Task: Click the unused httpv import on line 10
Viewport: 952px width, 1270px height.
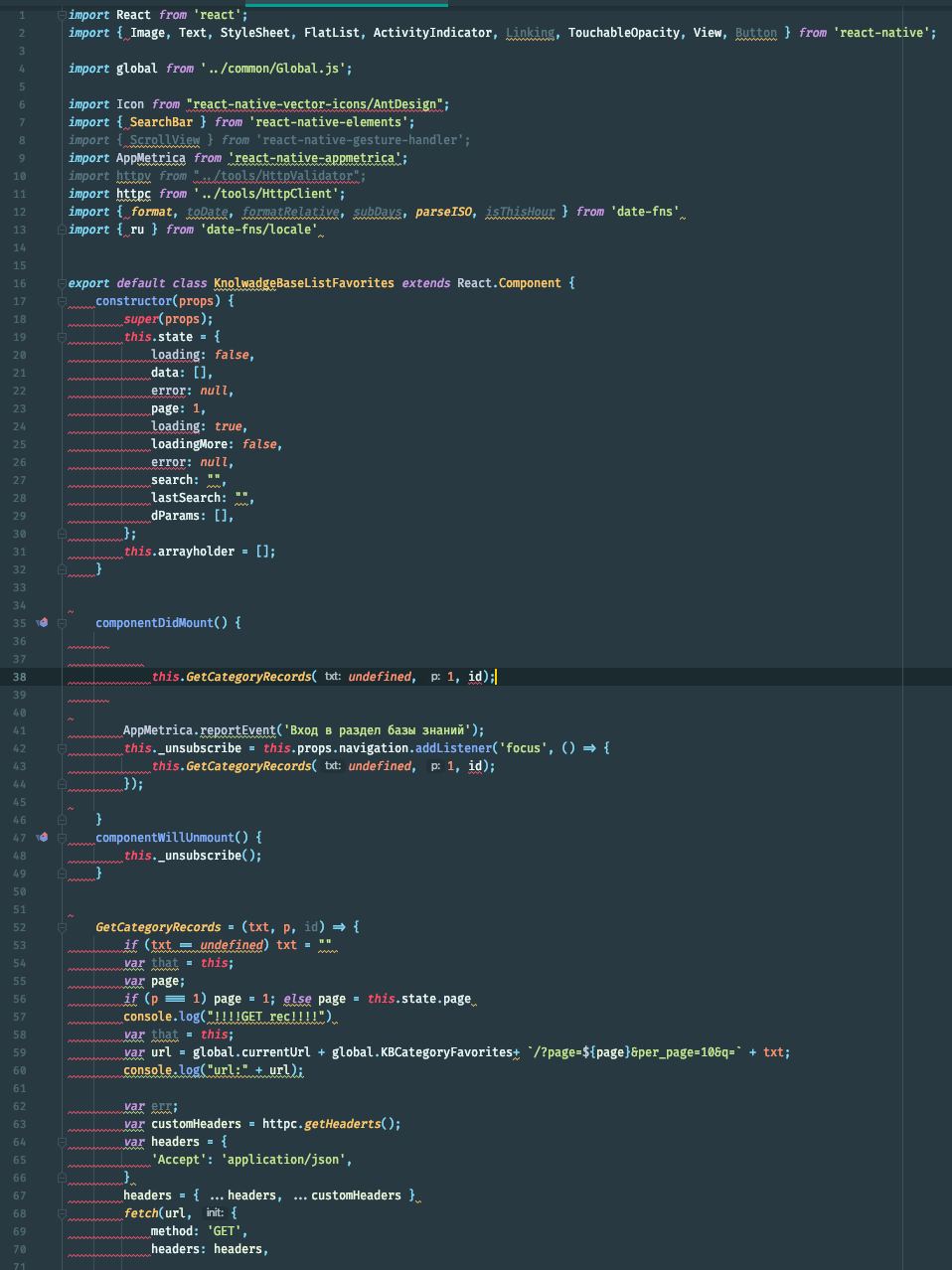Action: 133,176
